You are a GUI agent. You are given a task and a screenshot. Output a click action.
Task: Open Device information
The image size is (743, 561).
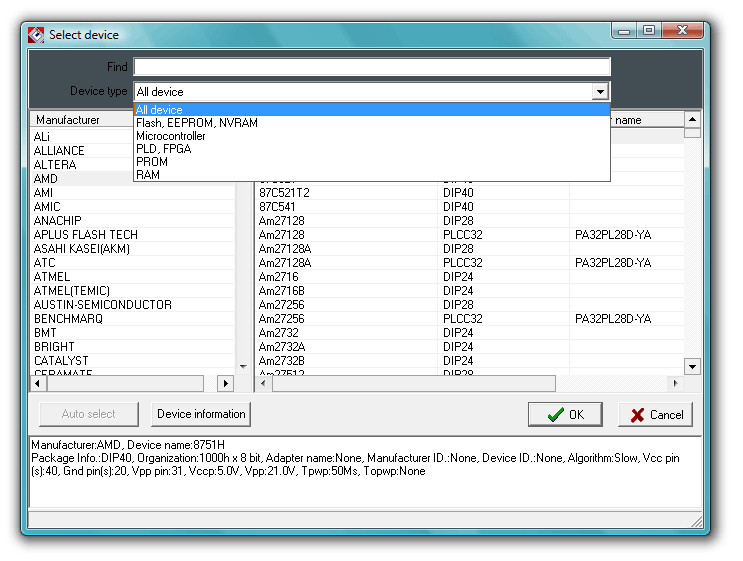[x=201, y=414]
